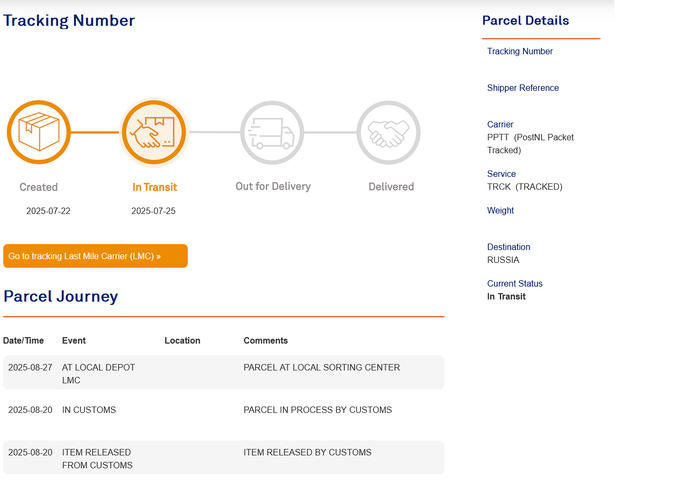Click the In Transit status label
Screen dimensions: 700x485
click(154, 187)
